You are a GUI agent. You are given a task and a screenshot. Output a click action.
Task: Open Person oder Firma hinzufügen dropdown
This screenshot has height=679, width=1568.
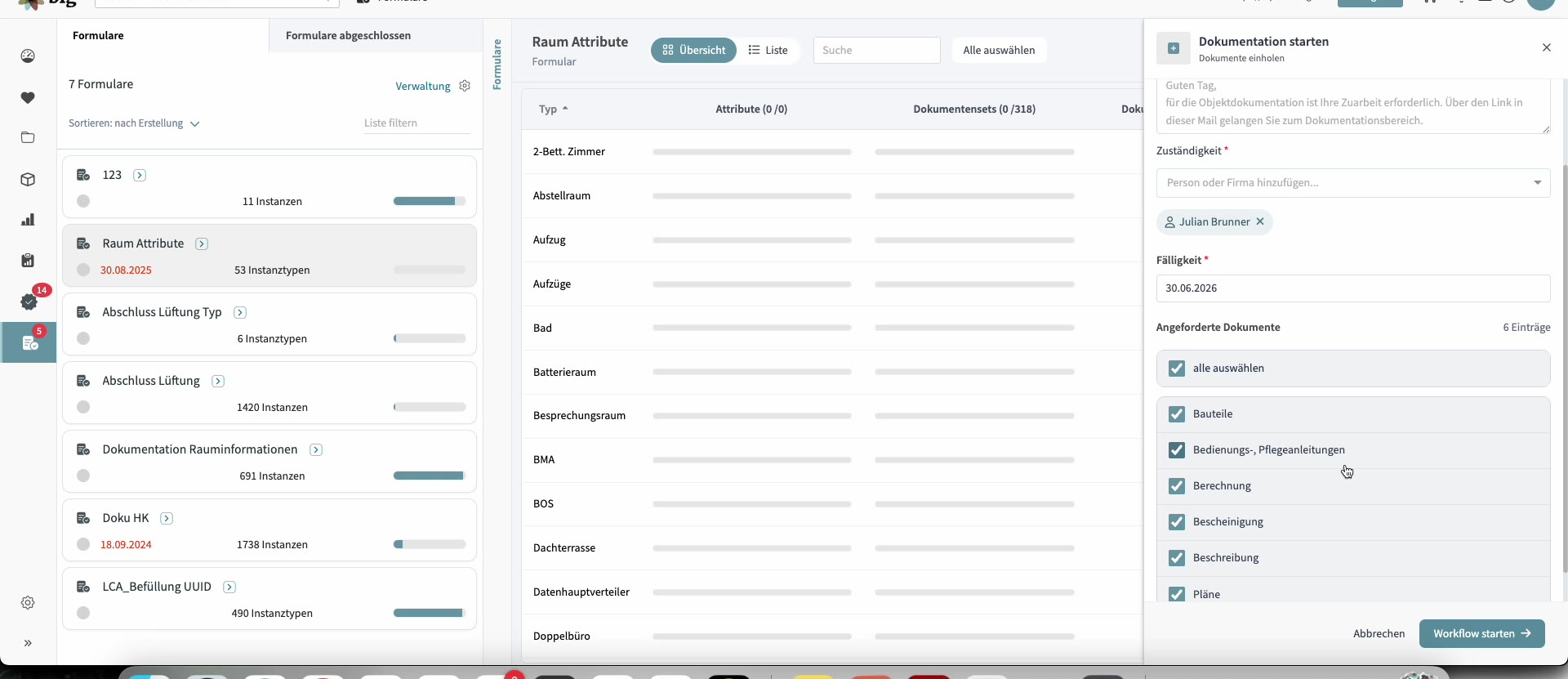[x=1353, y=183]
